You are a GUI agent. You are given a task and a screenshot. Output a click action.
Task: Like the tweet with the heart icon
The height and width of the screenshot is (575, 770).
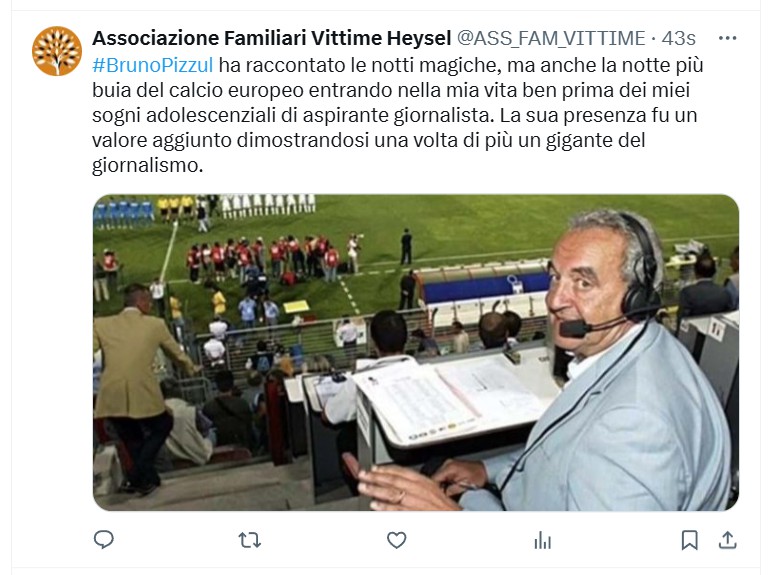pyautogui.click(x=396, y=540)
